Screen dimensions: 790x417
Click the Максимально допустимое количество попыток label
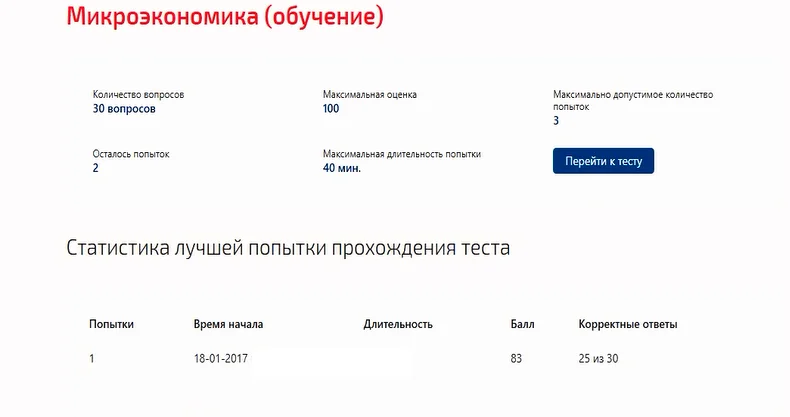pos(633,101)
